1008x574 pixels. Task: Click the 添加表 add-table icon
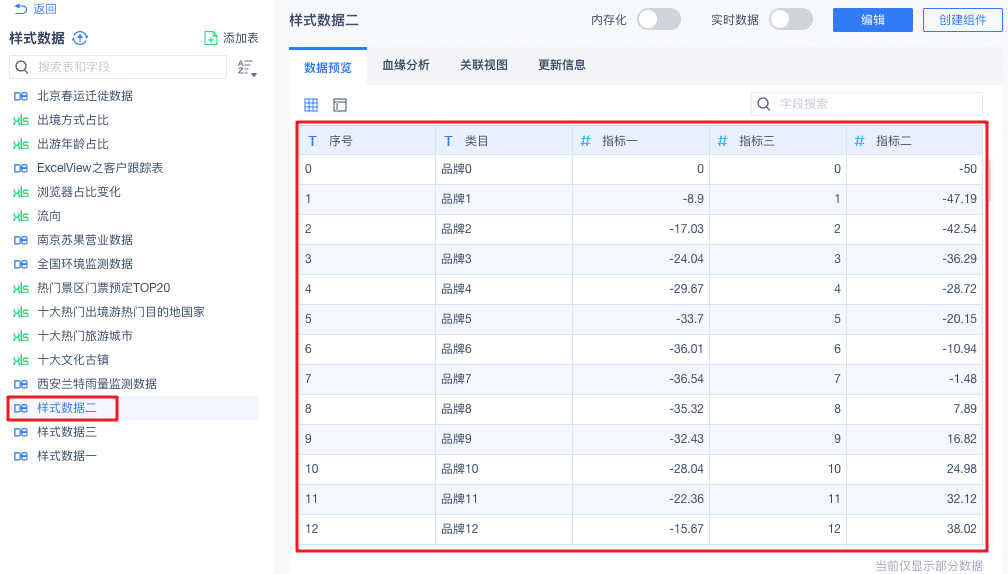pyautogui.click(x=211, y=38)
